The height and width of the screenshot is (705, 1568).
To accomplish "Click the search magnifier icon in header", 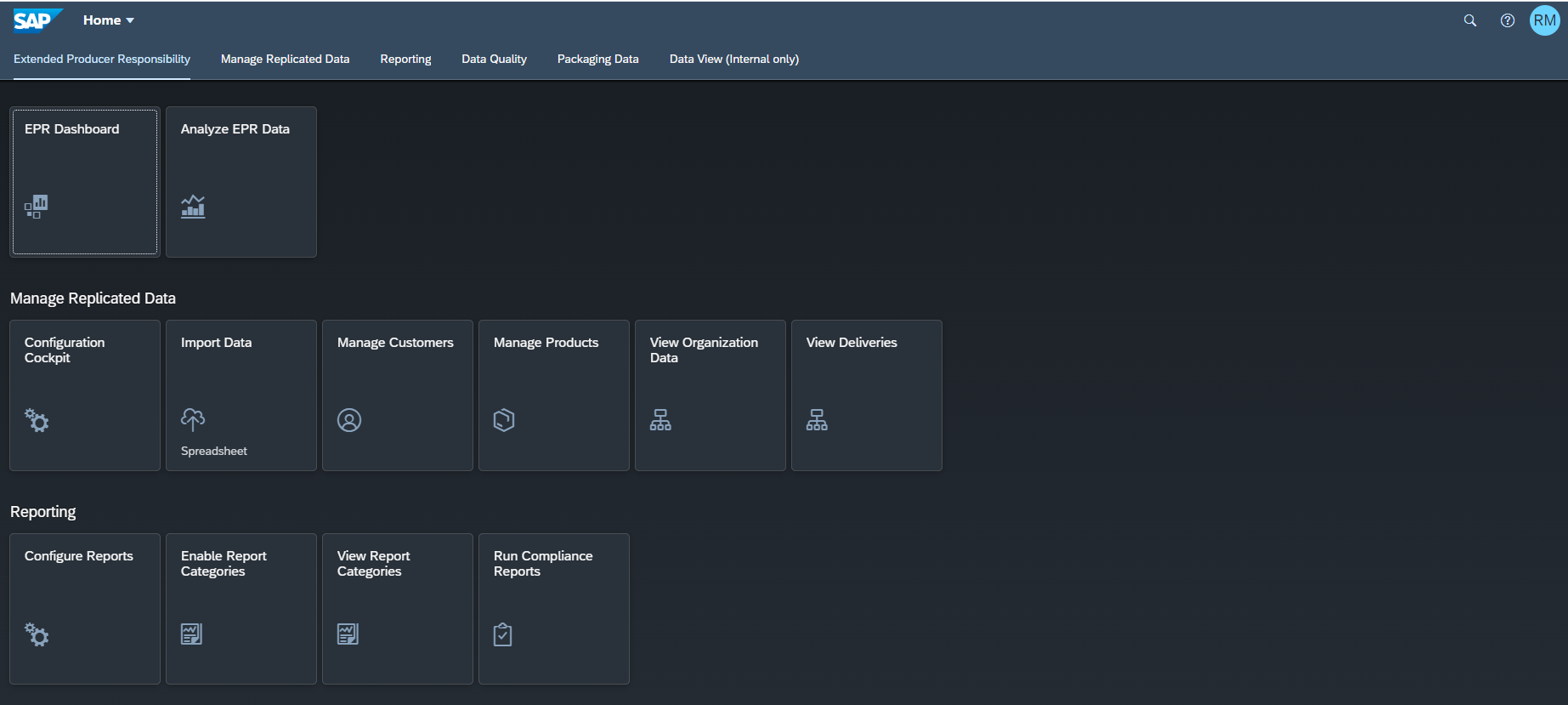I will (x=1469, y=20).
